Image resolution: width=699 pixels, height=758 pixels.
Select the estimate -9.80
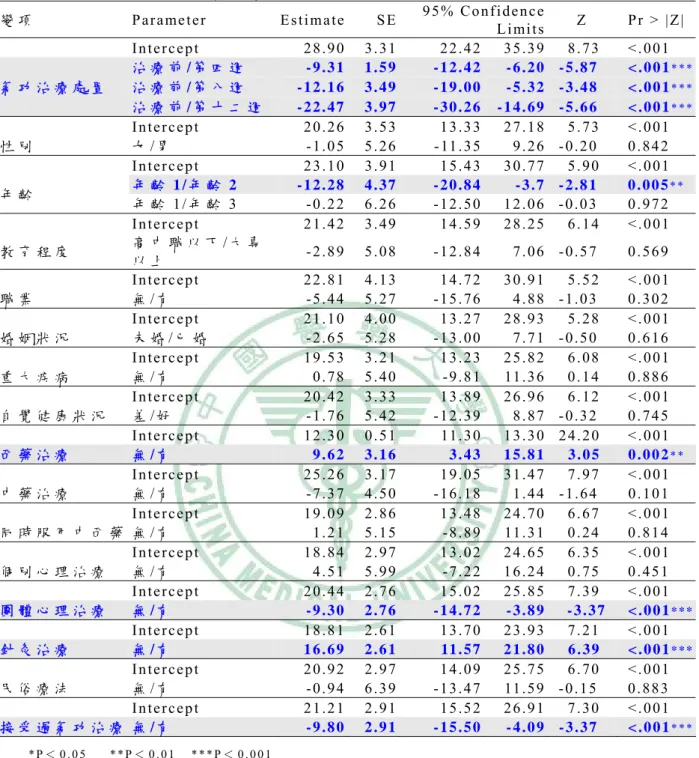tap(325, 727)
